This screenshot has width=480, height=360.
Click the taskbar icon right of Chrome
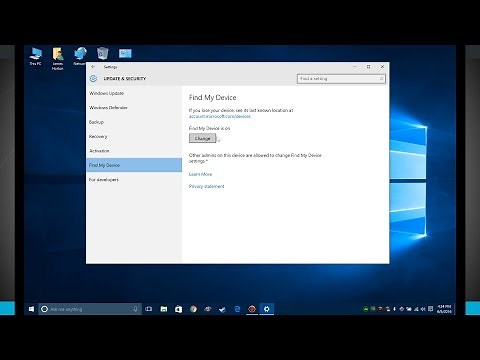208,309
